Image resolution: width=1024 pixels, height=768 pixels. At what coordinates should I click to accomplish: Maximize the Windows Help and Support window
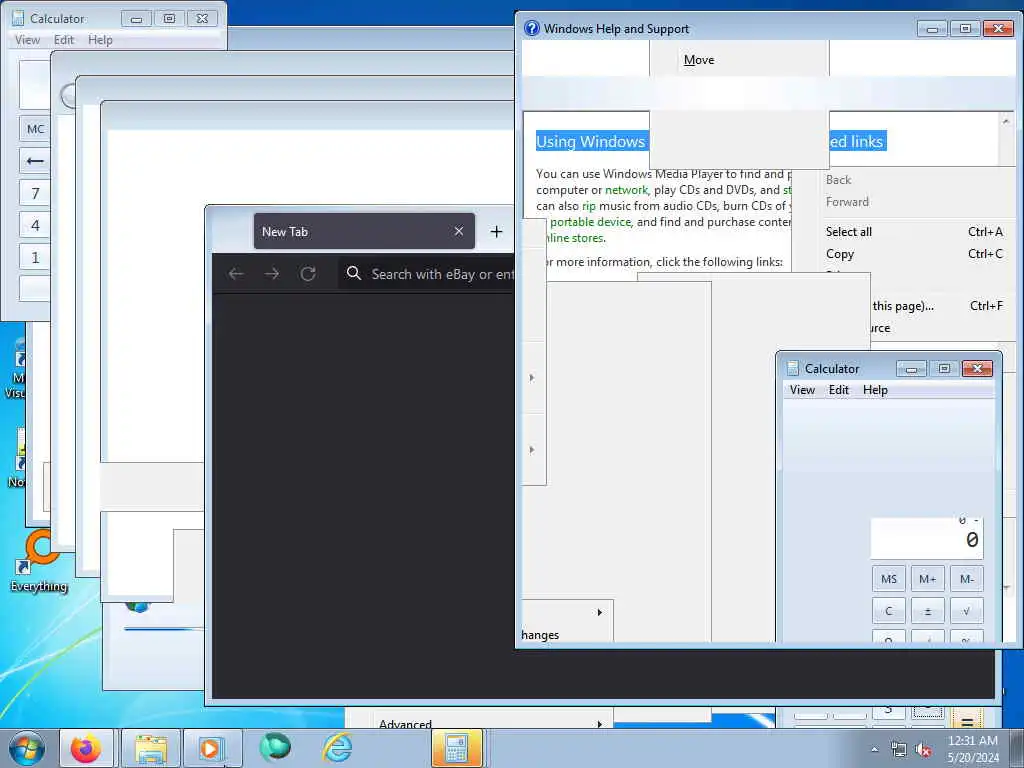965,29
